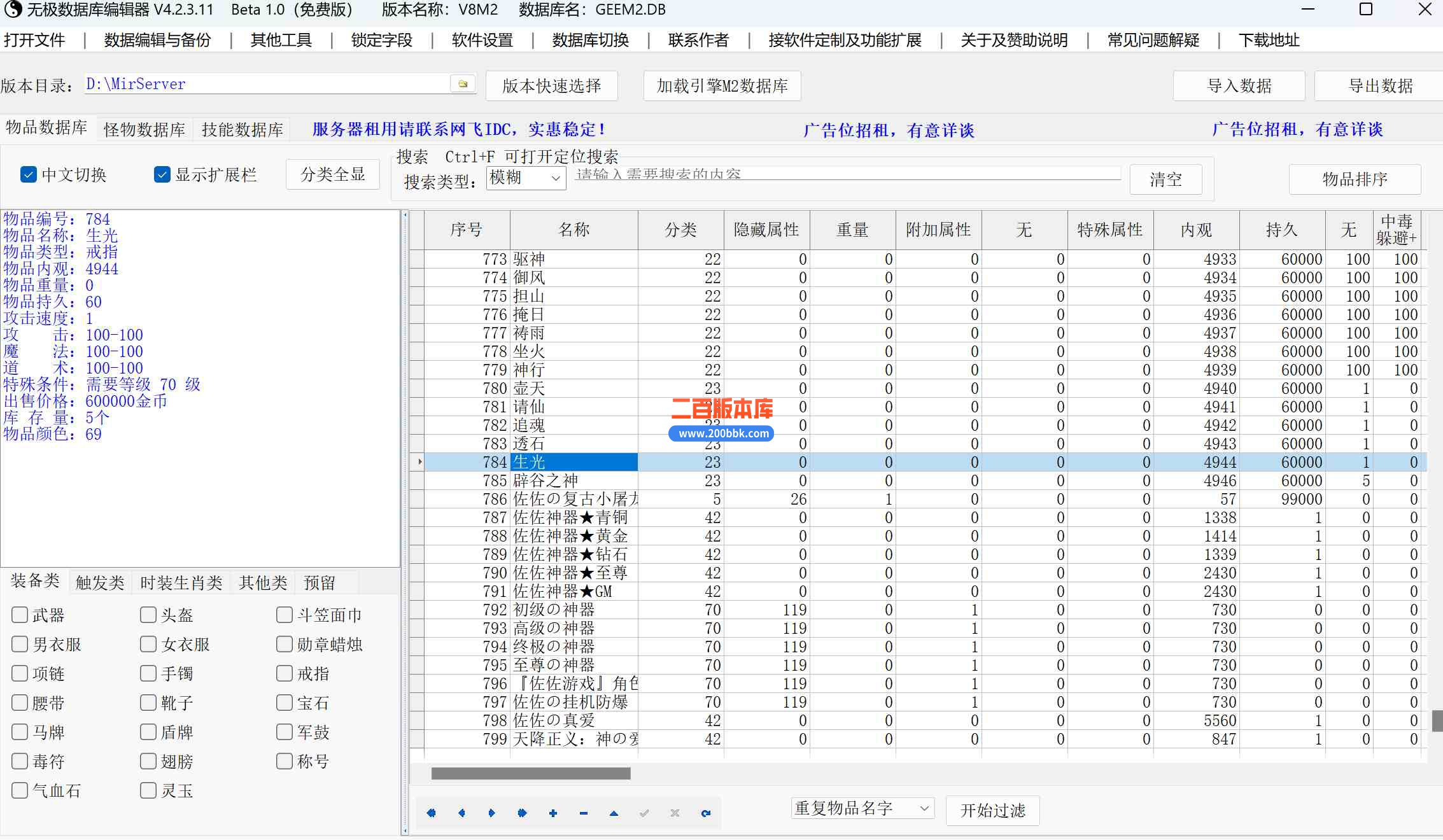This screenshot has width=1443, height=840.
Task: Open the 常见问题解疑 menu
Action: click(x=1153, y=40)
